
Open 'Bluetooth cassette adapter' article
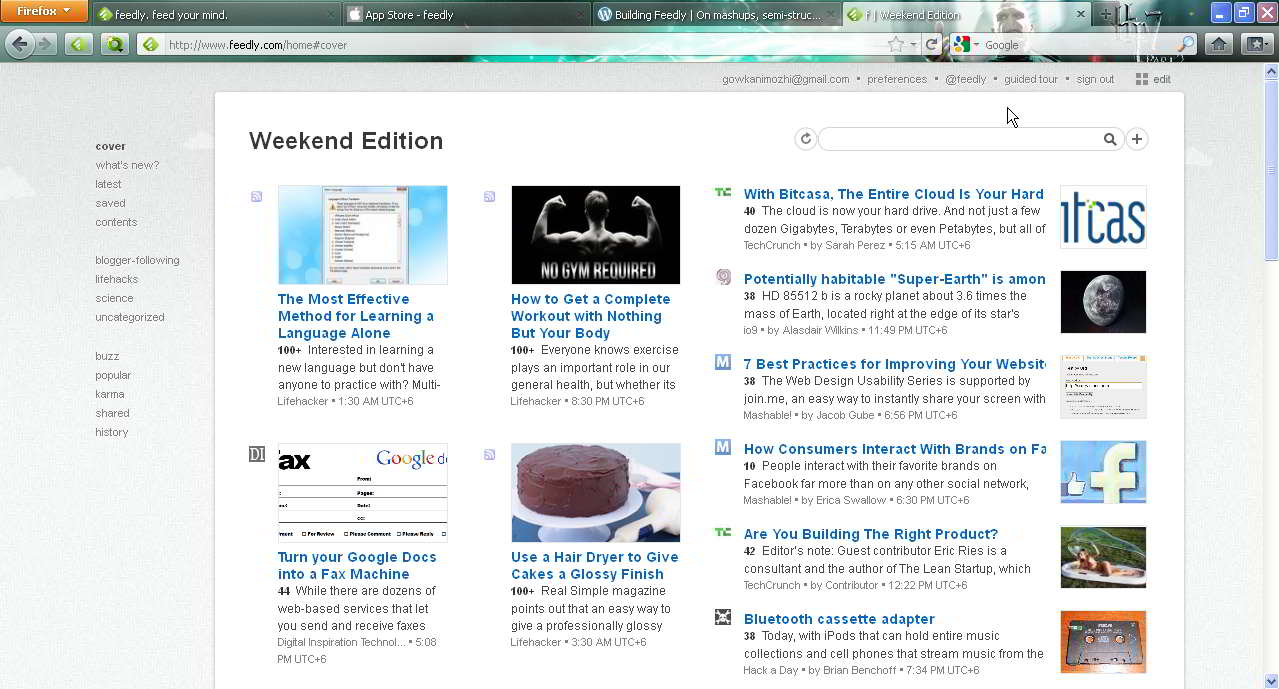(x=839, y=619)
